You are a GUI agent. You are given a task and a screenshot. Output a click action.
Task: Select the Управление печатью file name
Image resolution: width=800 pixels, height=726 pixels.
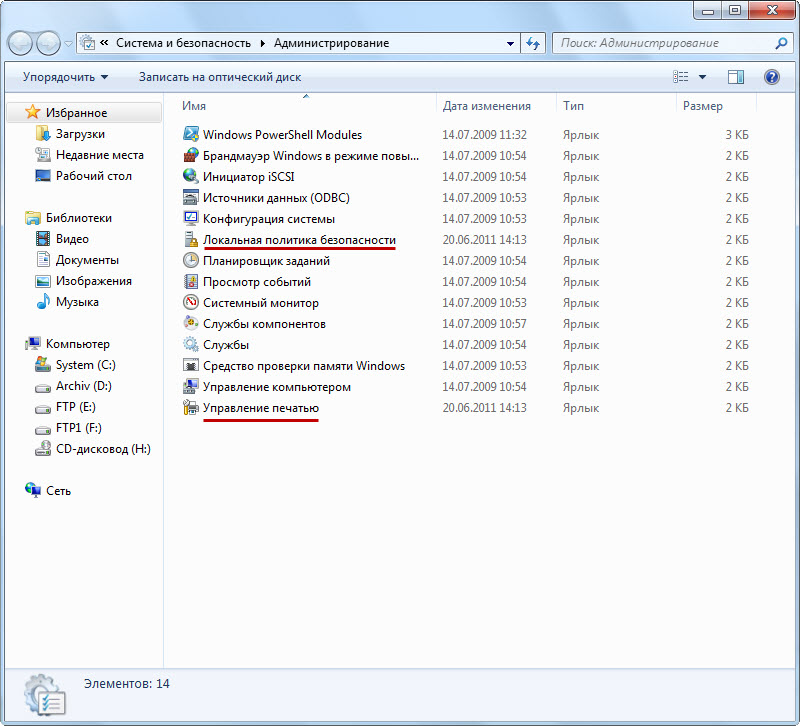click(x=261, y=408)
